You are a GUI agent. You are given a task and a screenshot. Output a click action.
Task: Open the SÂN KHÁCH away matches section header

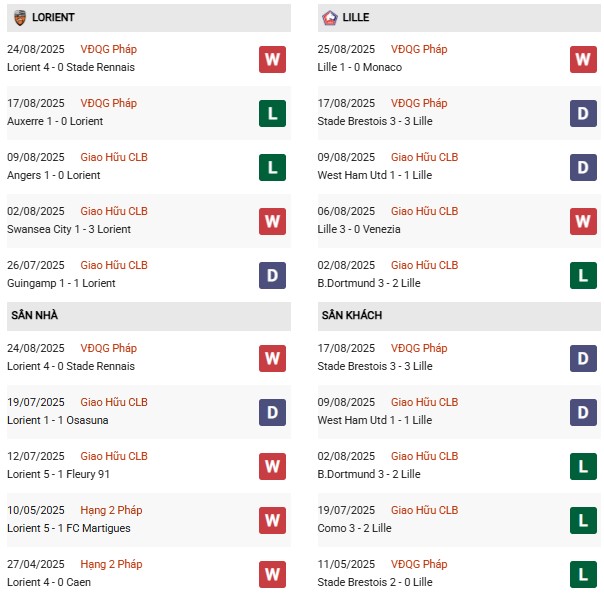click(351, 315)
